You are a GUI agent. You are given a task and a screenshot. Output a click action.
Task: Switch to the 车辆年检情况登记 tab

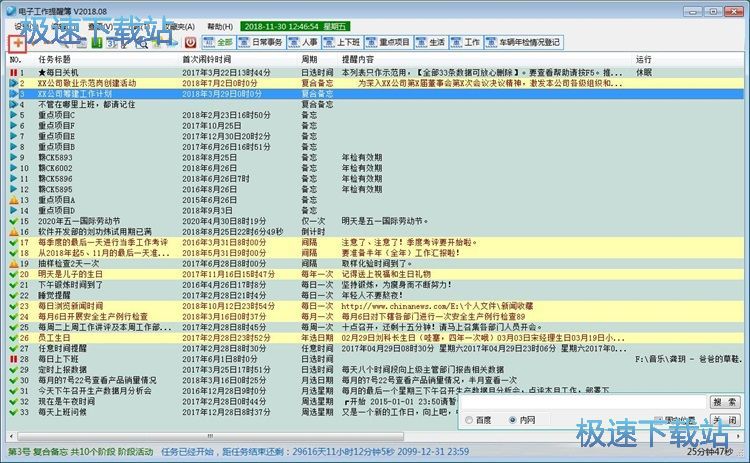(523, 43)
